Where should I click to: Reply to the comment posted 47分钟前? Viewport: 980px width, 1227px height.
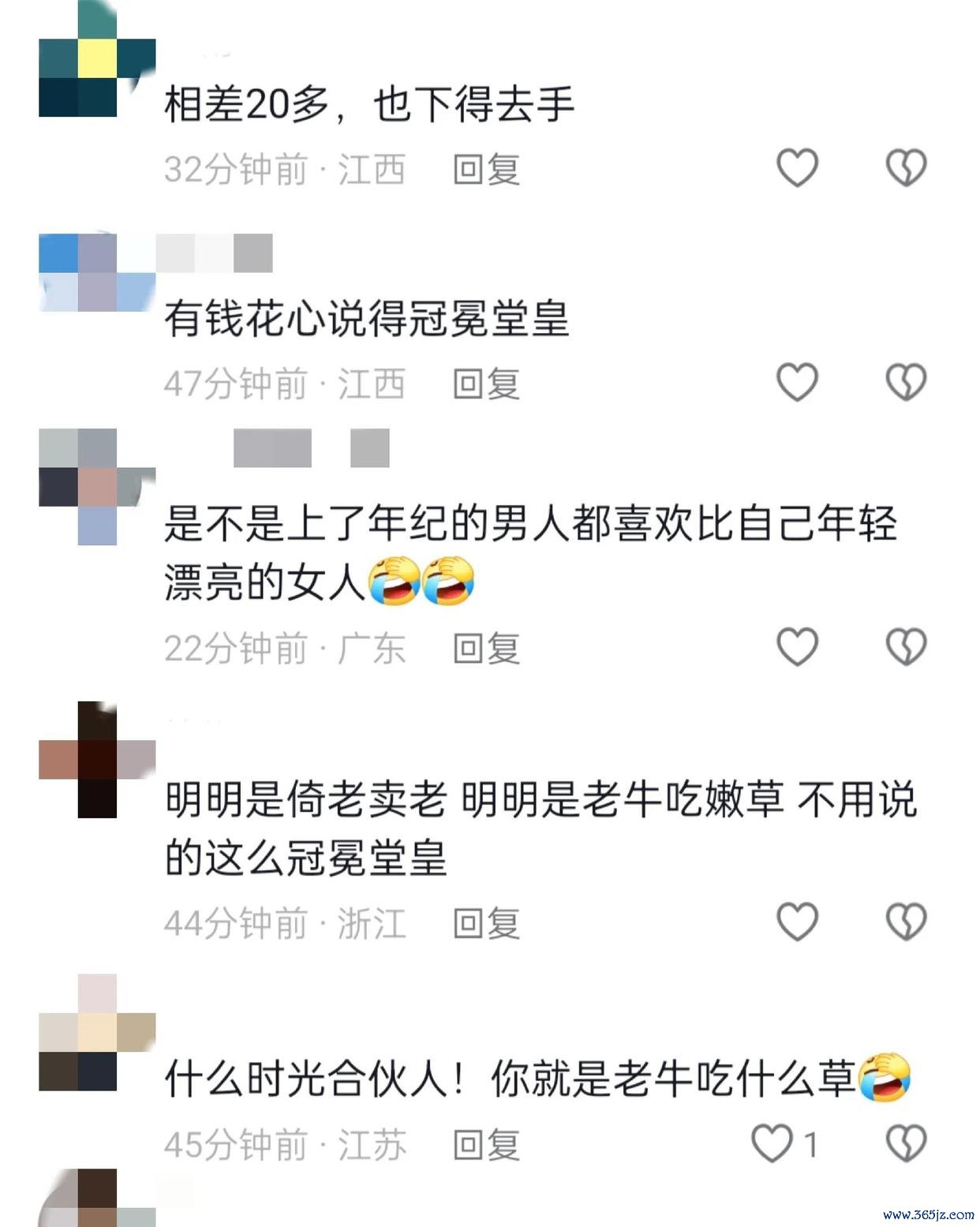(x=487, y=383)
